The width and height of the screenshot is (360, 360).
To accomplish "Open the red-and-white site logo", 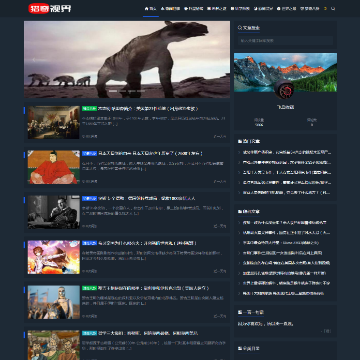I will 50,8.
